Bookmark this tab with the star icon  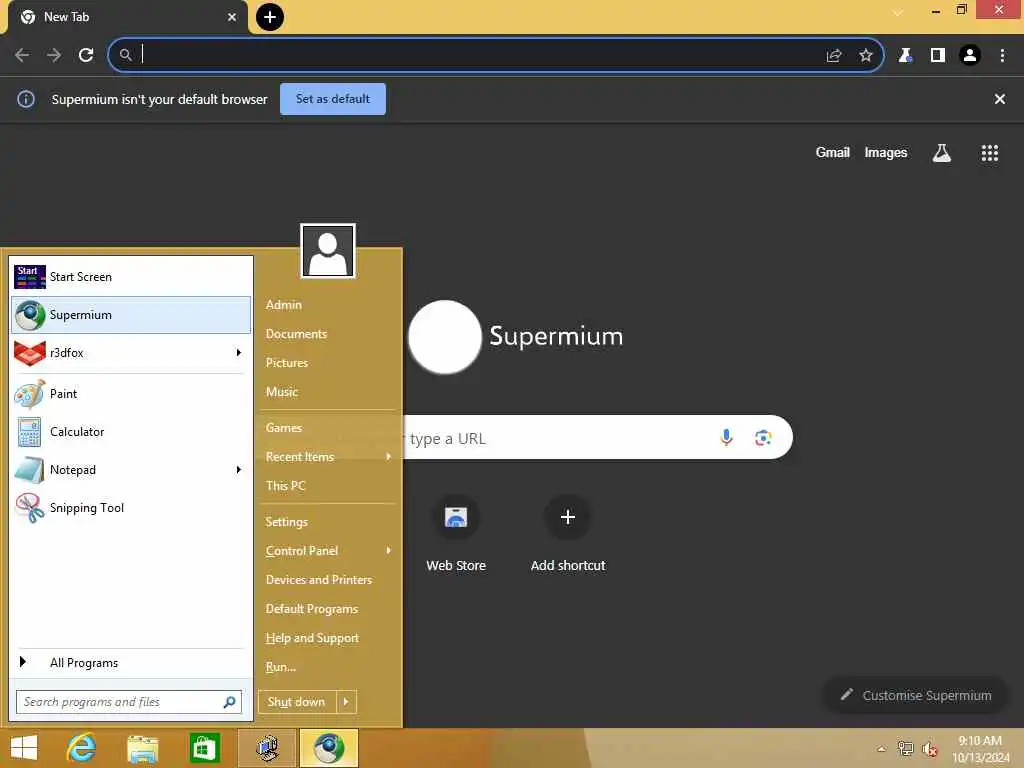click(865, 55)
